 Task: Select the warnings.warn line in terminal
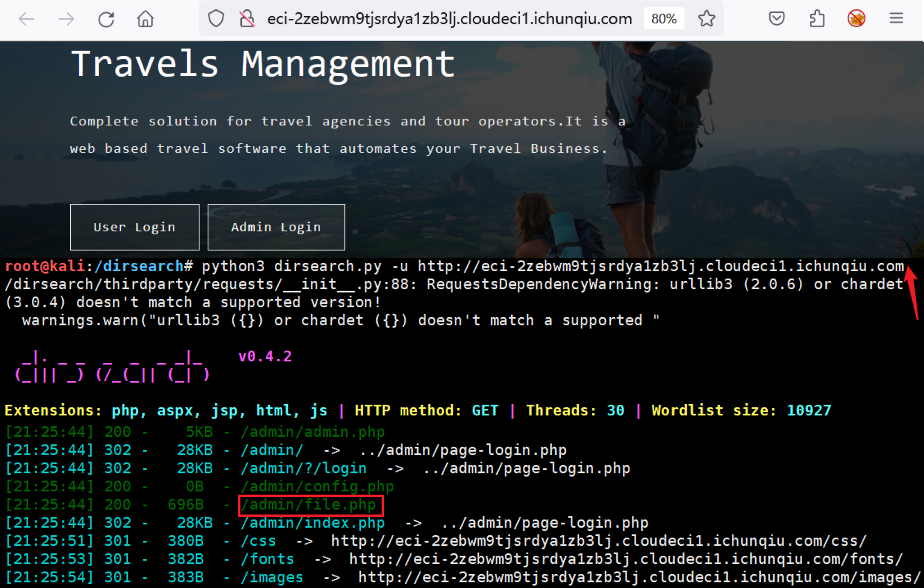click(341, 321)
